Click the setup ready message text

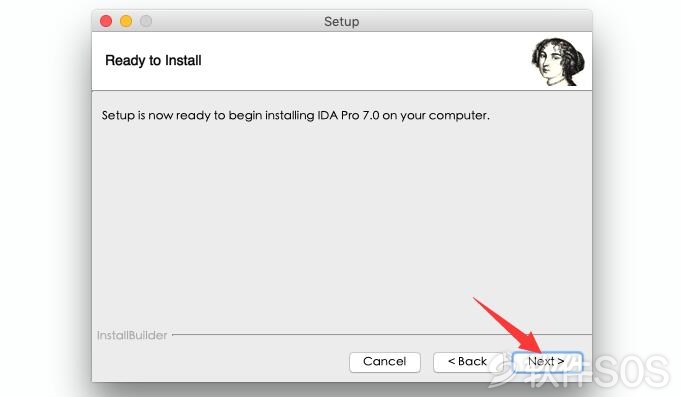pos(295,116)
